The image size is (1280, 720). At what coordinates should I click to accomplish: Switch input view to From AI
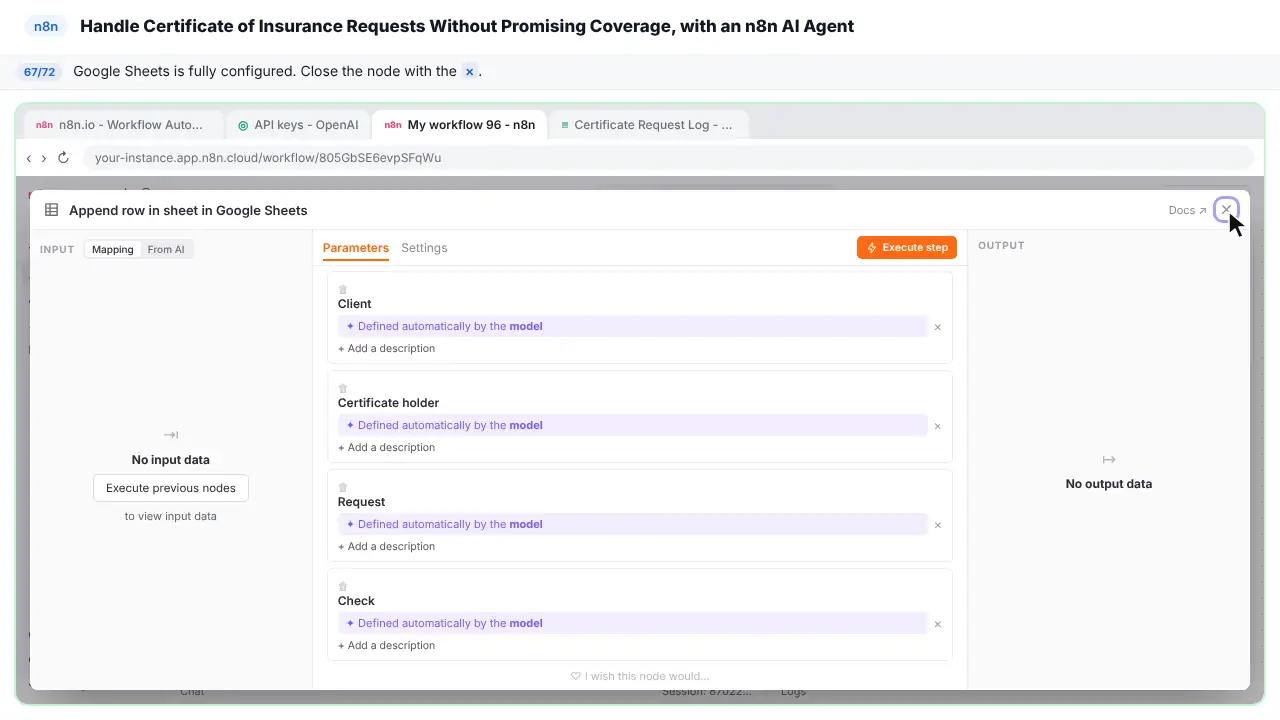tap(166, 249)
